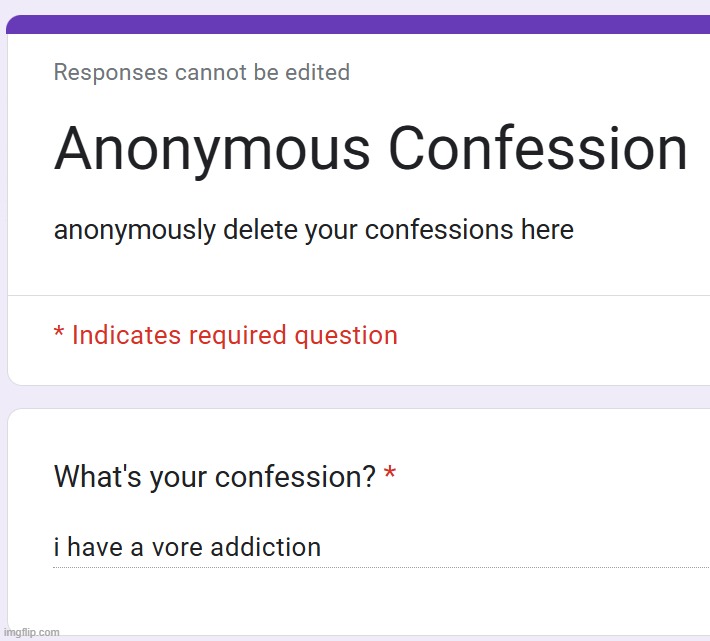Click the red asterisk beside the question

390,475
